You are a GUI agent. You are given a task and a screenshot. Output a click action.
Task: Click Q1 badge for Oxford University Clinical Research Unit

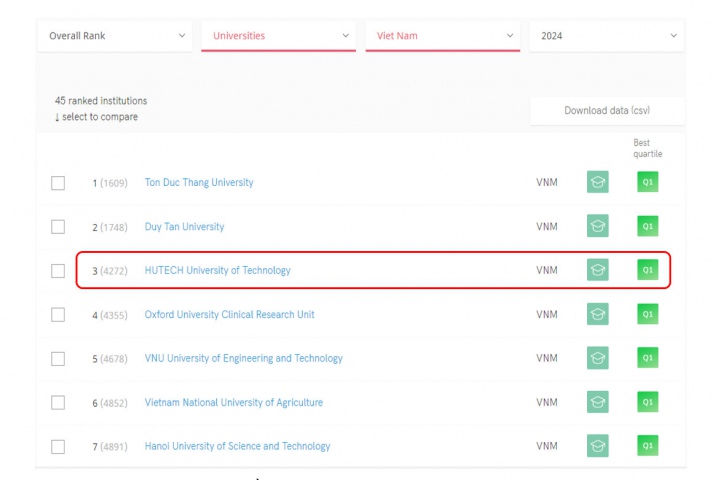point(648,314)
